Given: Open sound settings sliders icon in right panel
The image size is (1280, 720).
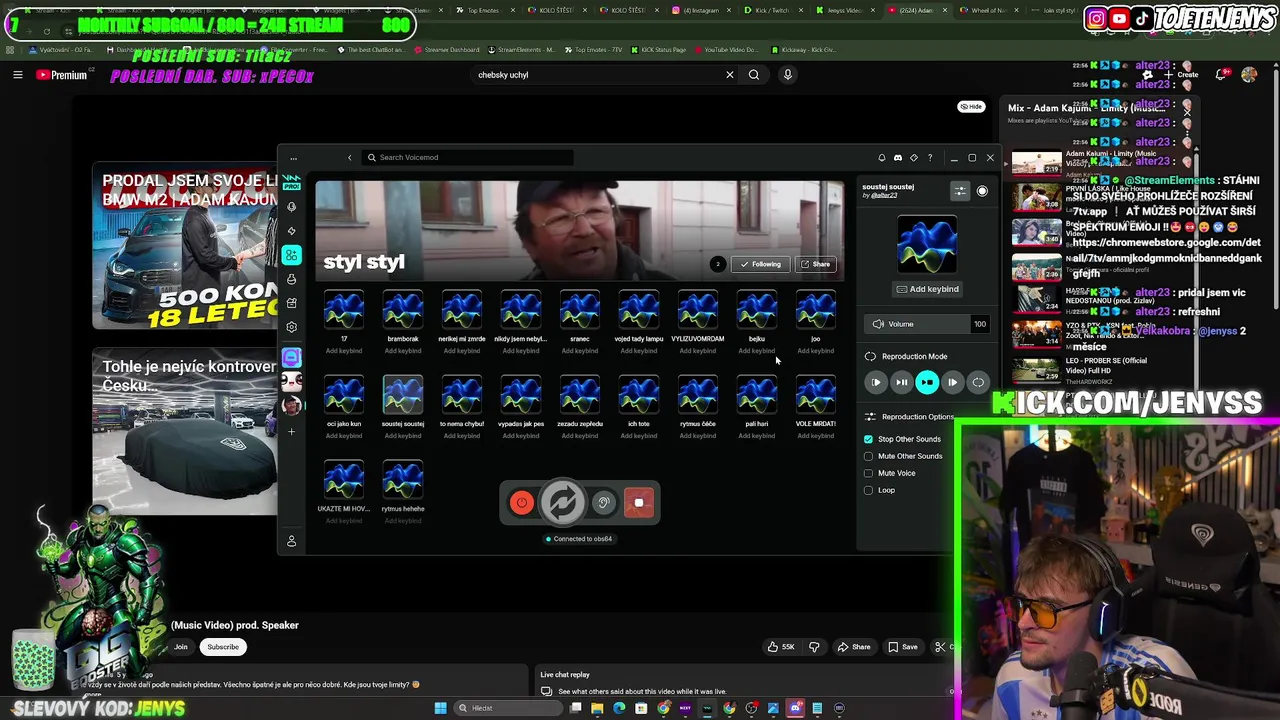Looking at the screenshot, I should [x=960, y=191].
